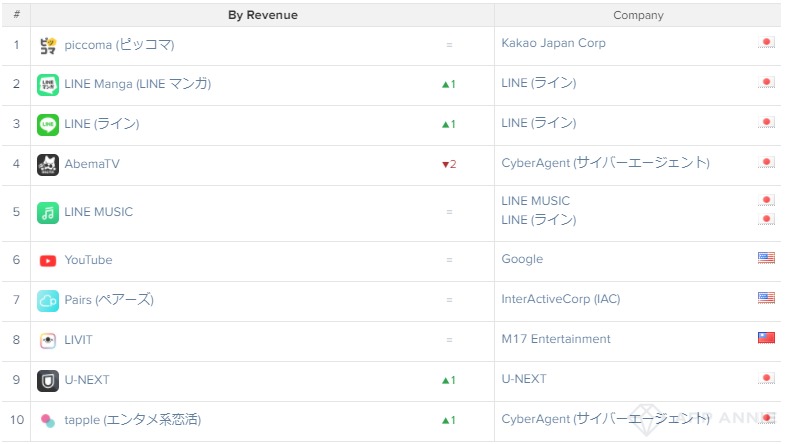
Task: Select the M17 Entertainment company
Action: coord(556,339)
